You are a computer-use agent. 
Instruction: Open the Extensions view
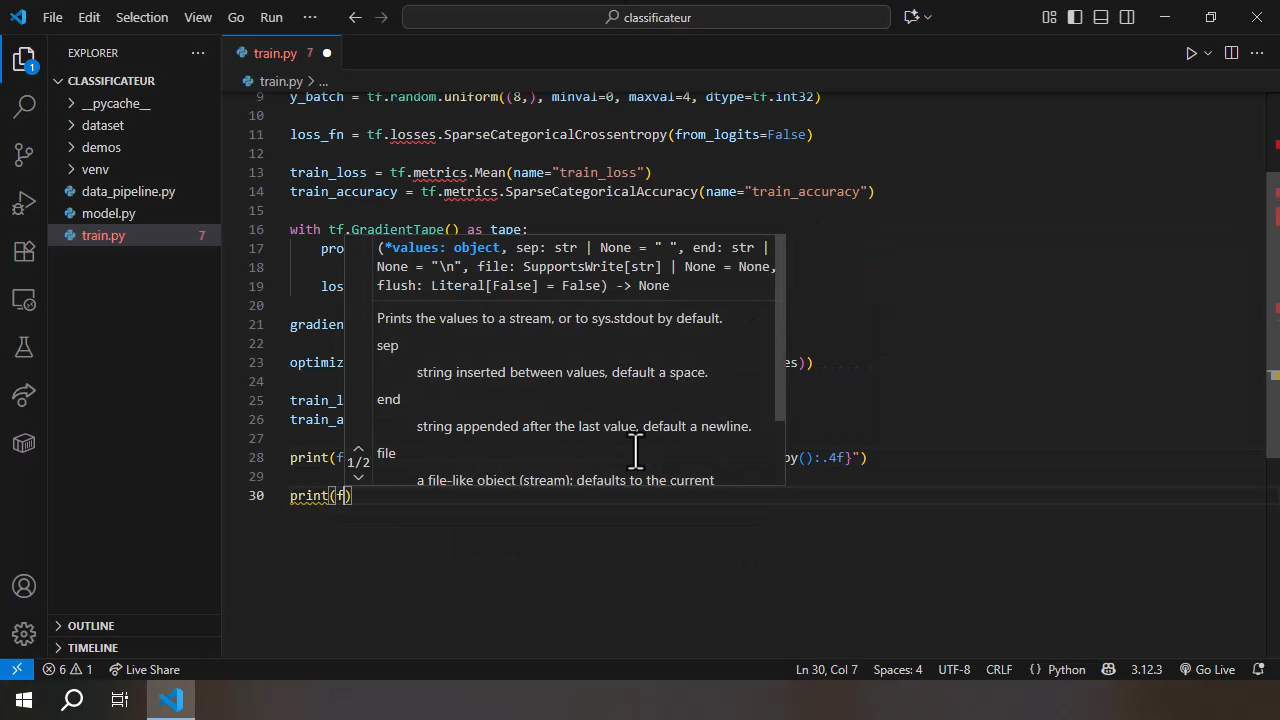24,251
